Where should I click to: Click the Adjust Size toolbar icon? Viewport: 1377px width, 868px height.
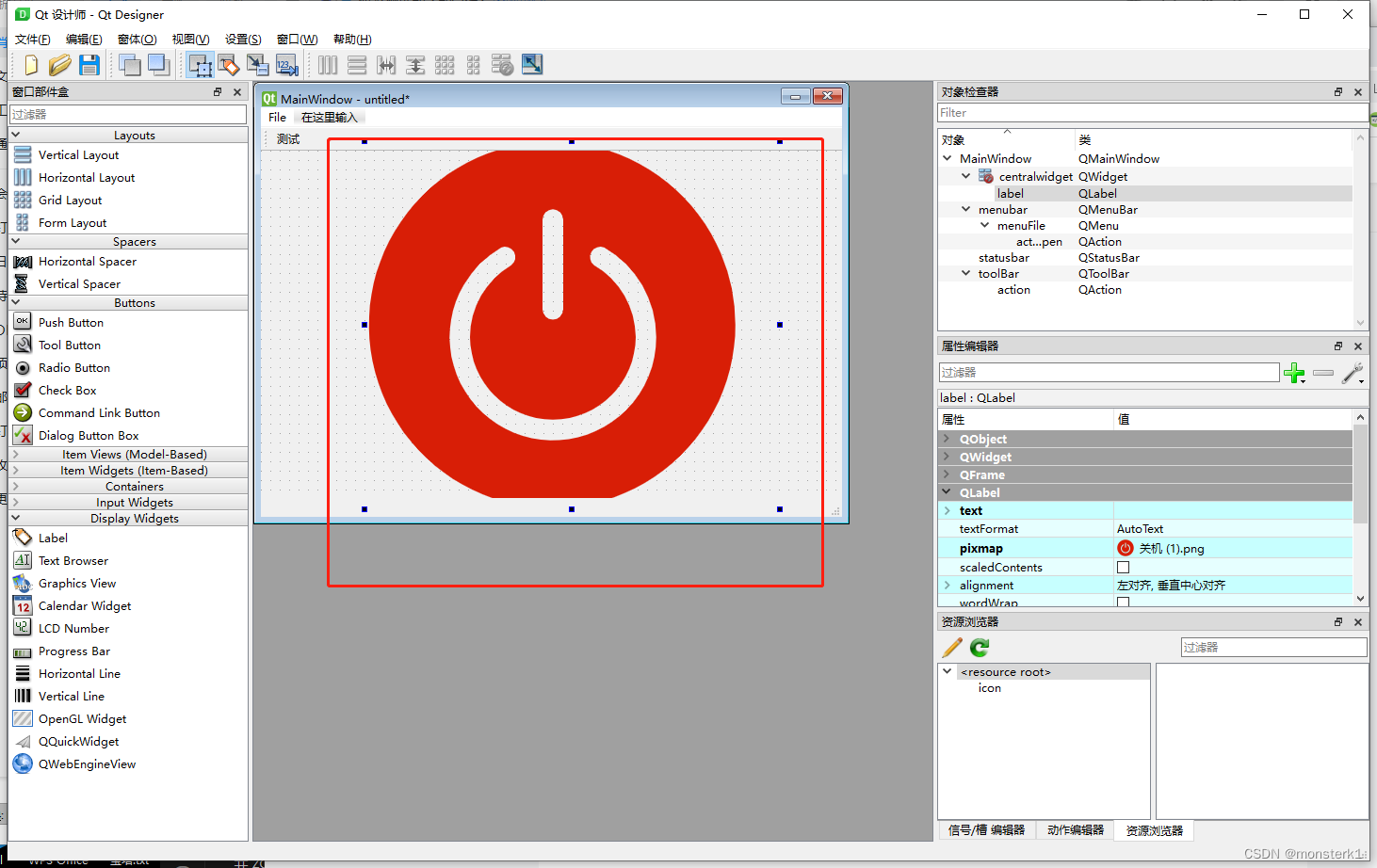click(x=532, y=65)
